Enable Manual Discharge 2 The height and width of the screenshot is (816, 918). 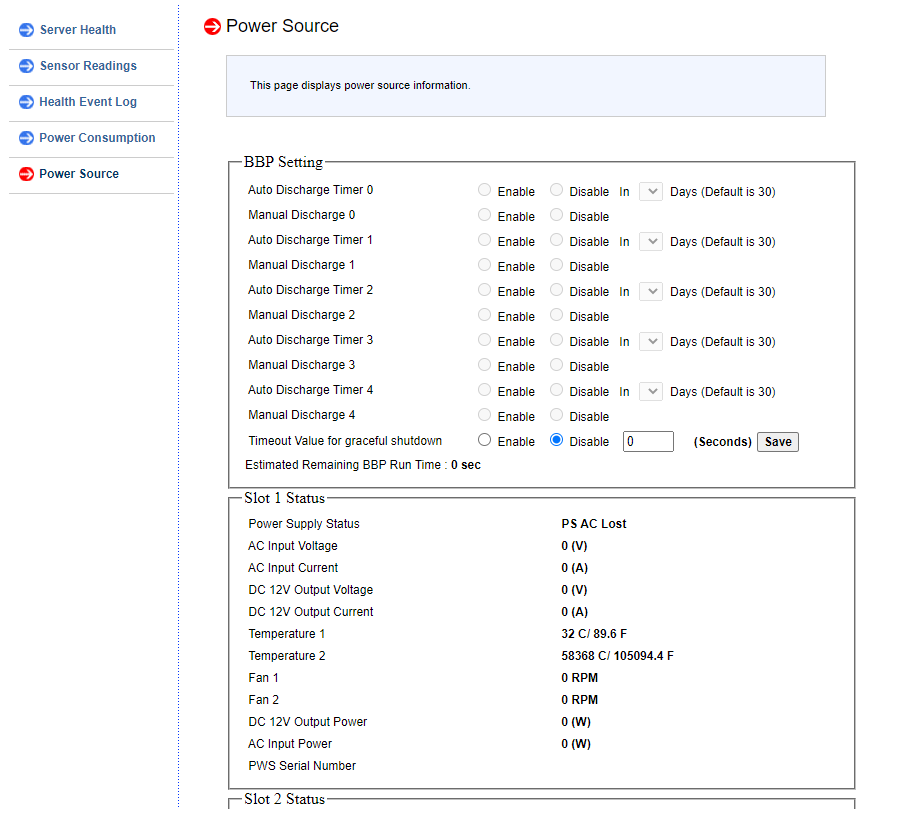click(x=484, y=315)
